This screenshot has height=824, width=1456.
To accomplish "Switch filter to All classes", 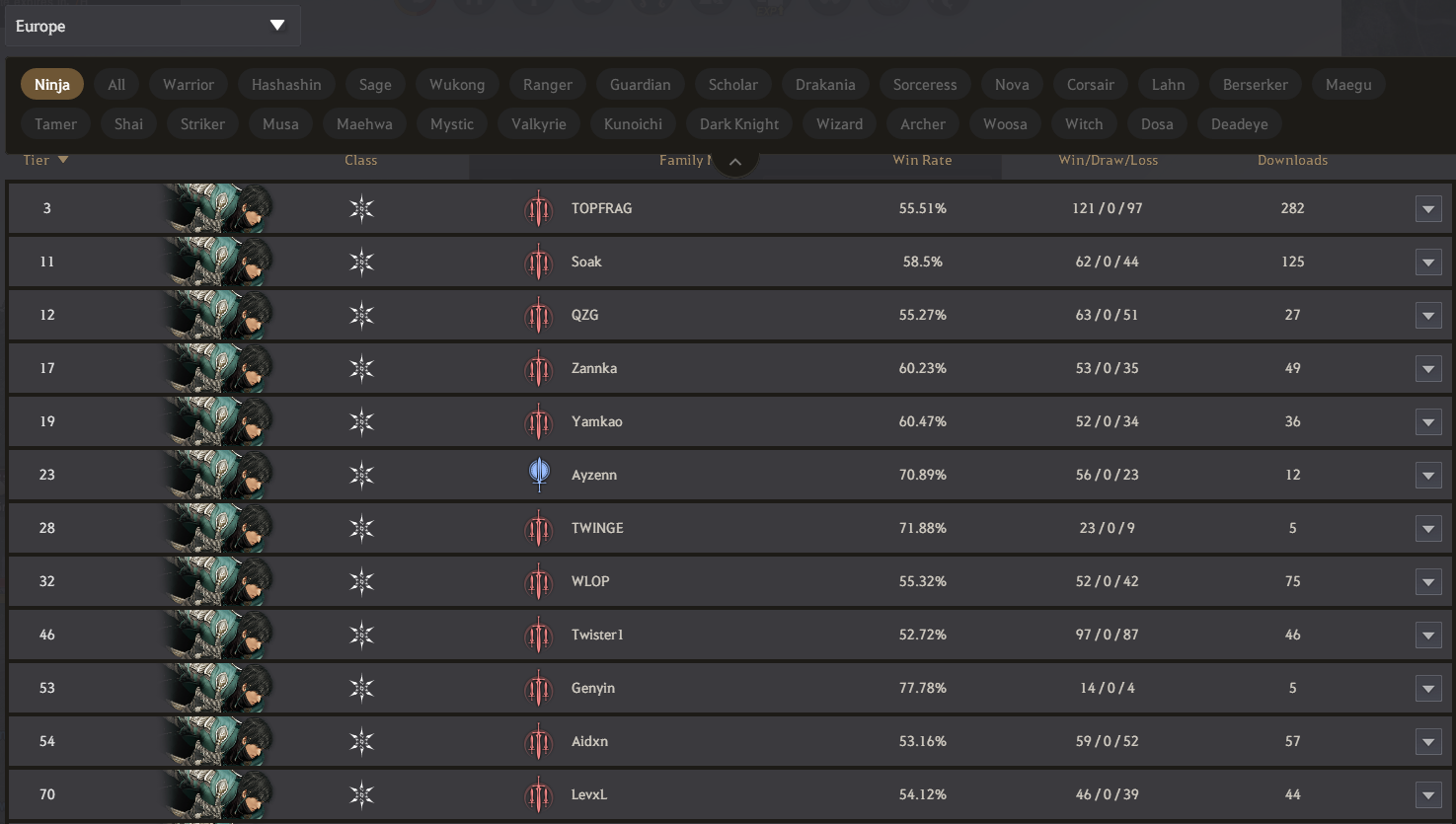I will pos(116,85).
